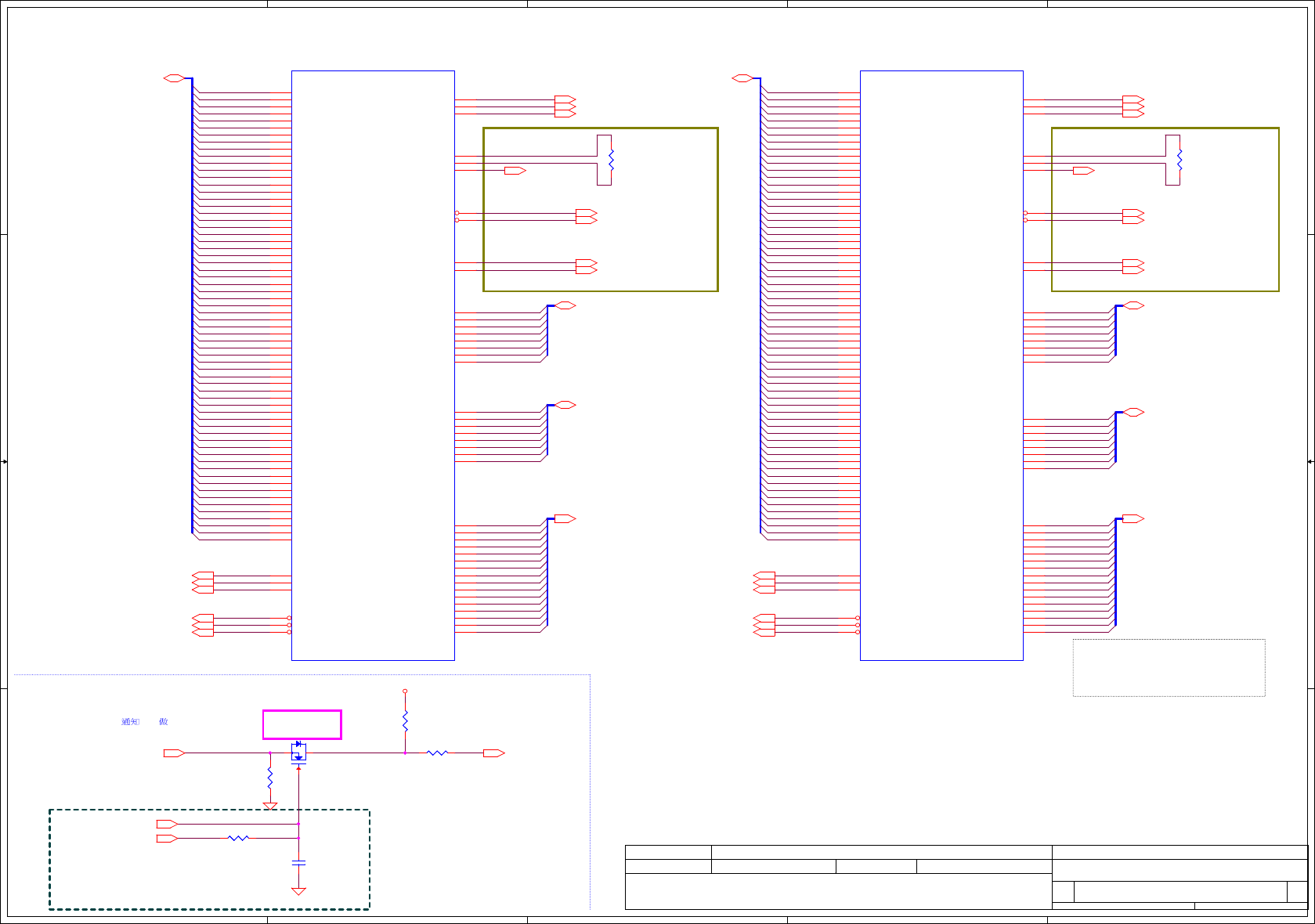This screenshot has width=1315, height=924.
Task: Click the second bus port right of right IC
Action: pyautogui.click(x=1134, y=412)
